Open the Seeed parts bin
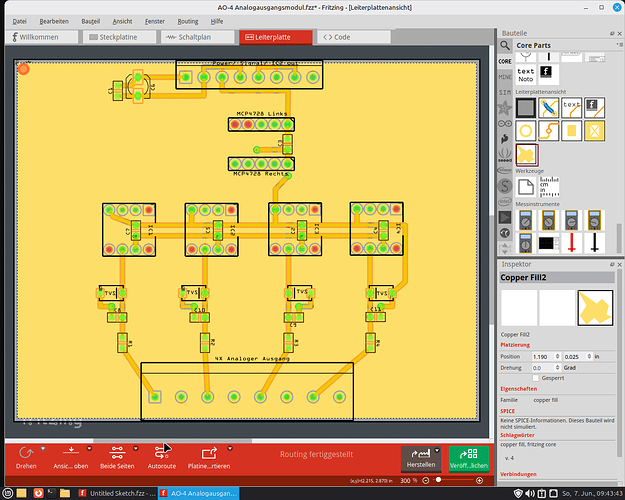This screenshot has width=625, height=500. coord(505,155)
